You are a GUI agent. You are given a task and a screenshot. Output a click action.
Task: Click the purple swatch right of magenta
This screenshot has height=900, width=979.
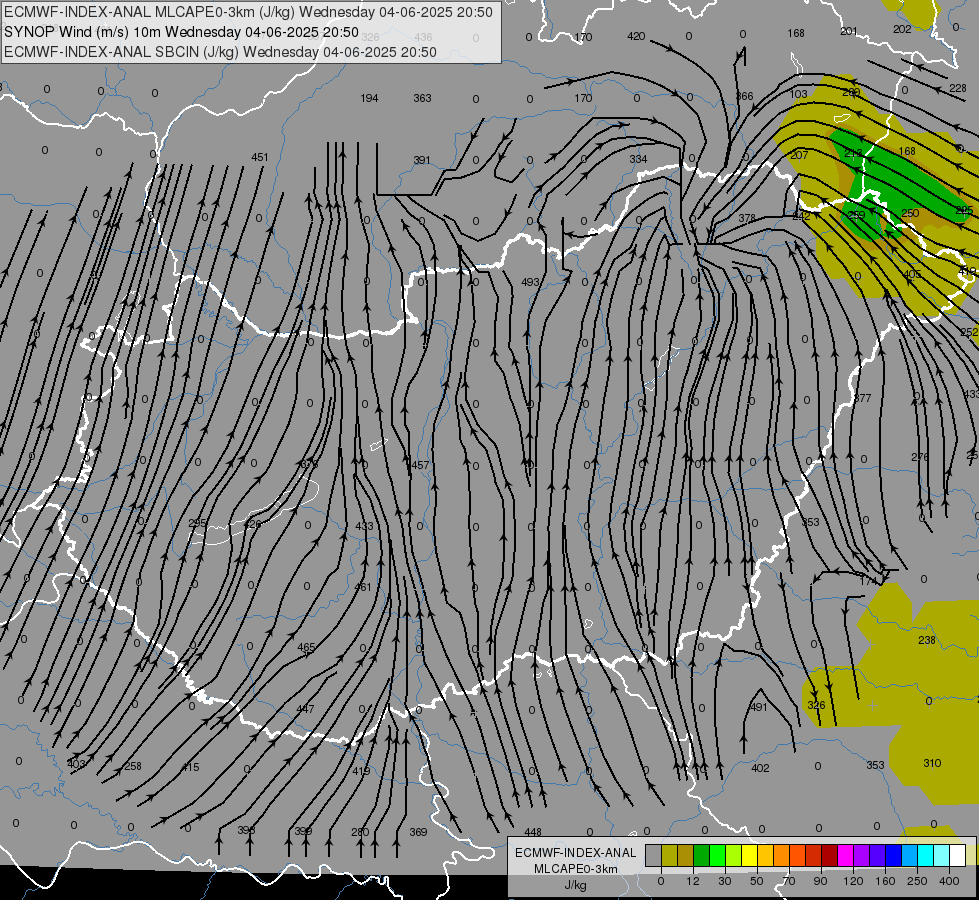[x=862, y=855]
